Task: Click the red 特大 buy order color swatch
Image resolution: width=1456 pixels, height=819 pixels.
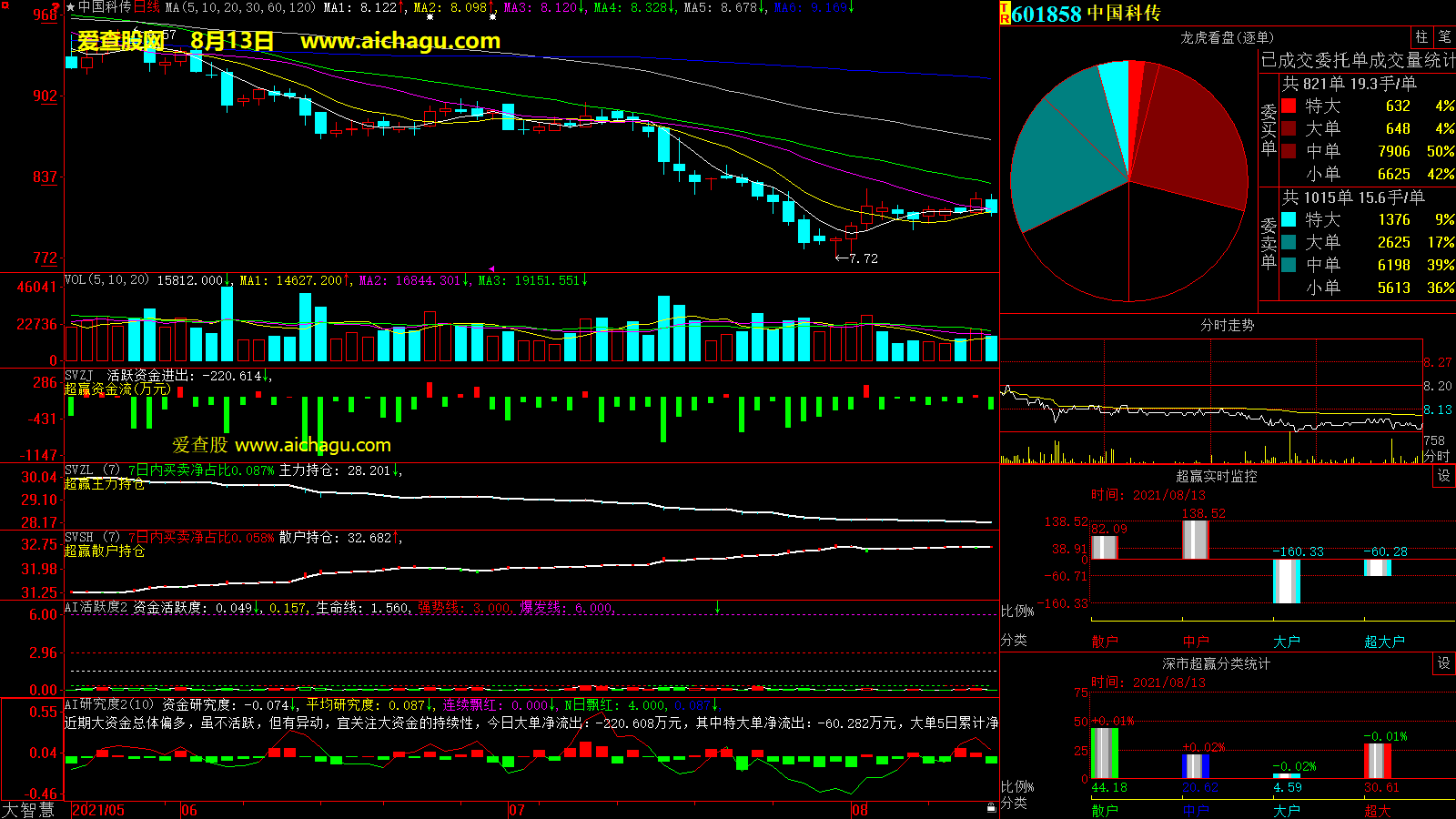Action: click(1289, 106)
